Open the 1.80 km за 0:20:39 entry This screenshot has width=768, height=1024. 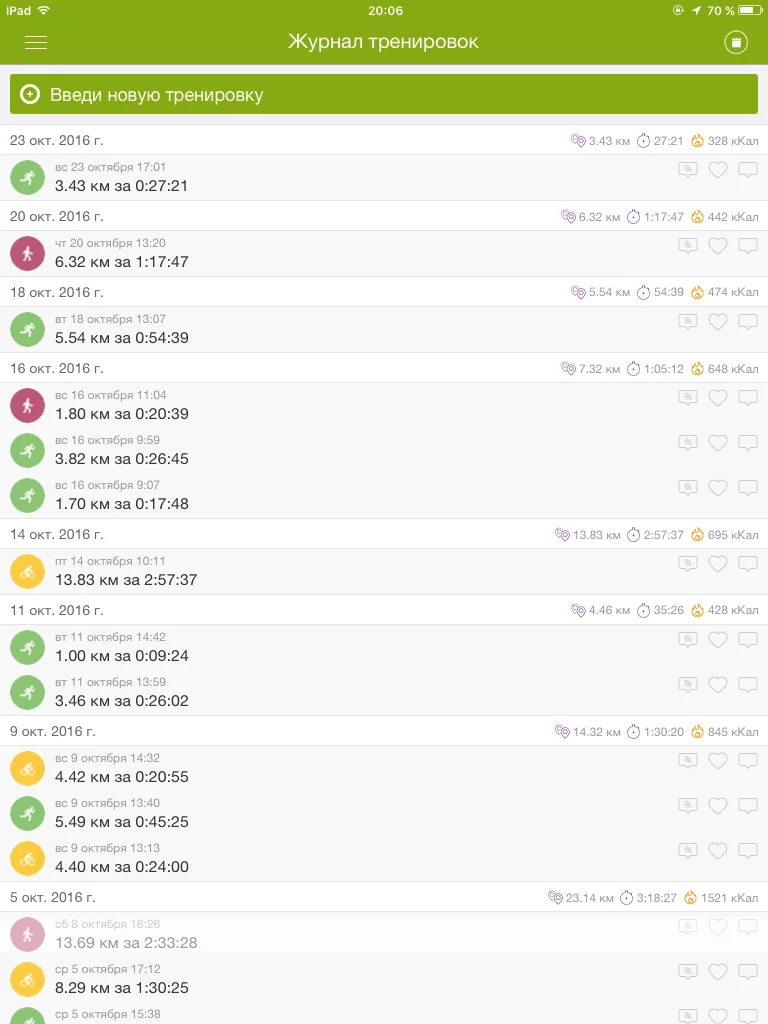pos(122,414)
